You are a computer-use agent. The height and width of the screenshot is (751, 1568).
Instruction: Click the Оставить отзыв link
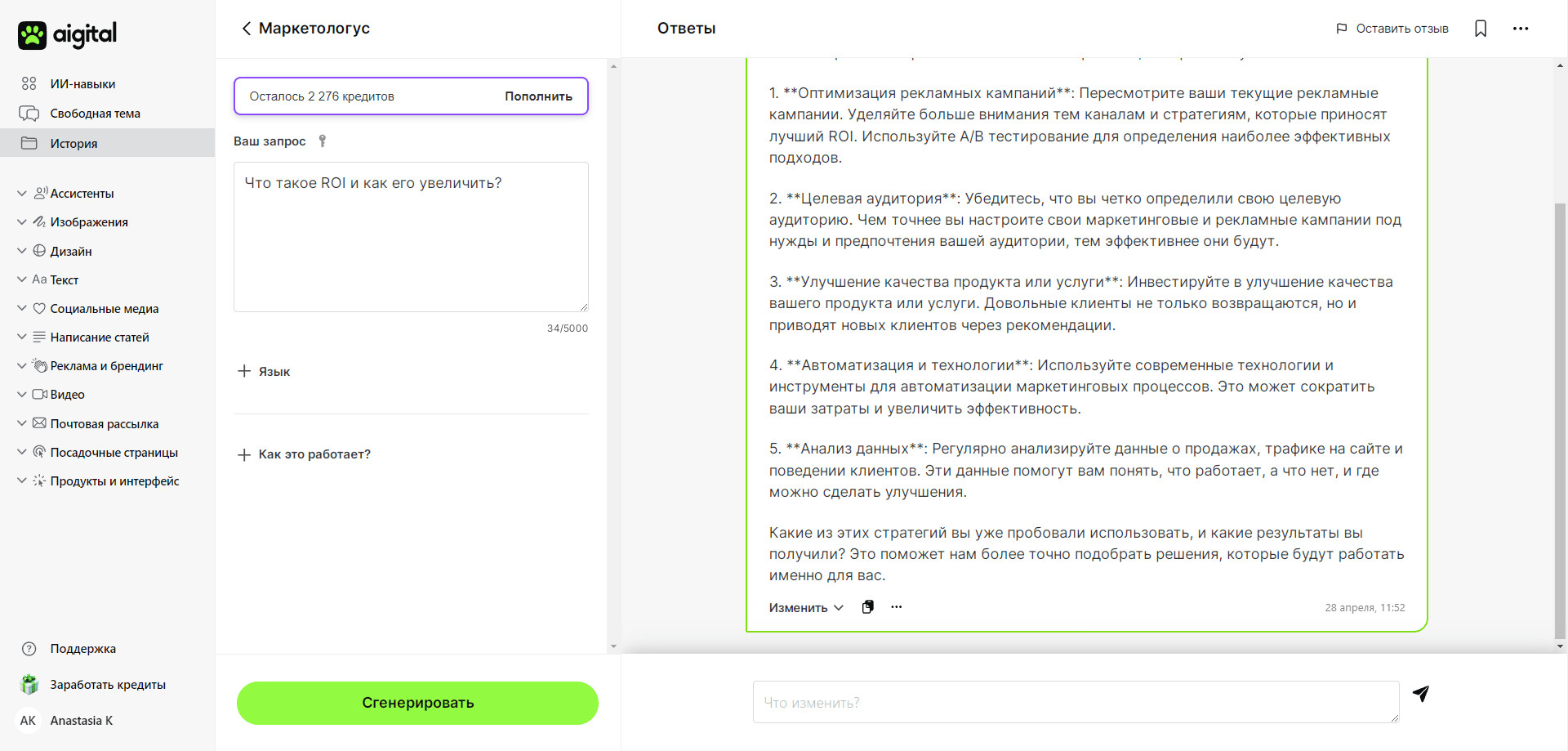pos(1392,29)
